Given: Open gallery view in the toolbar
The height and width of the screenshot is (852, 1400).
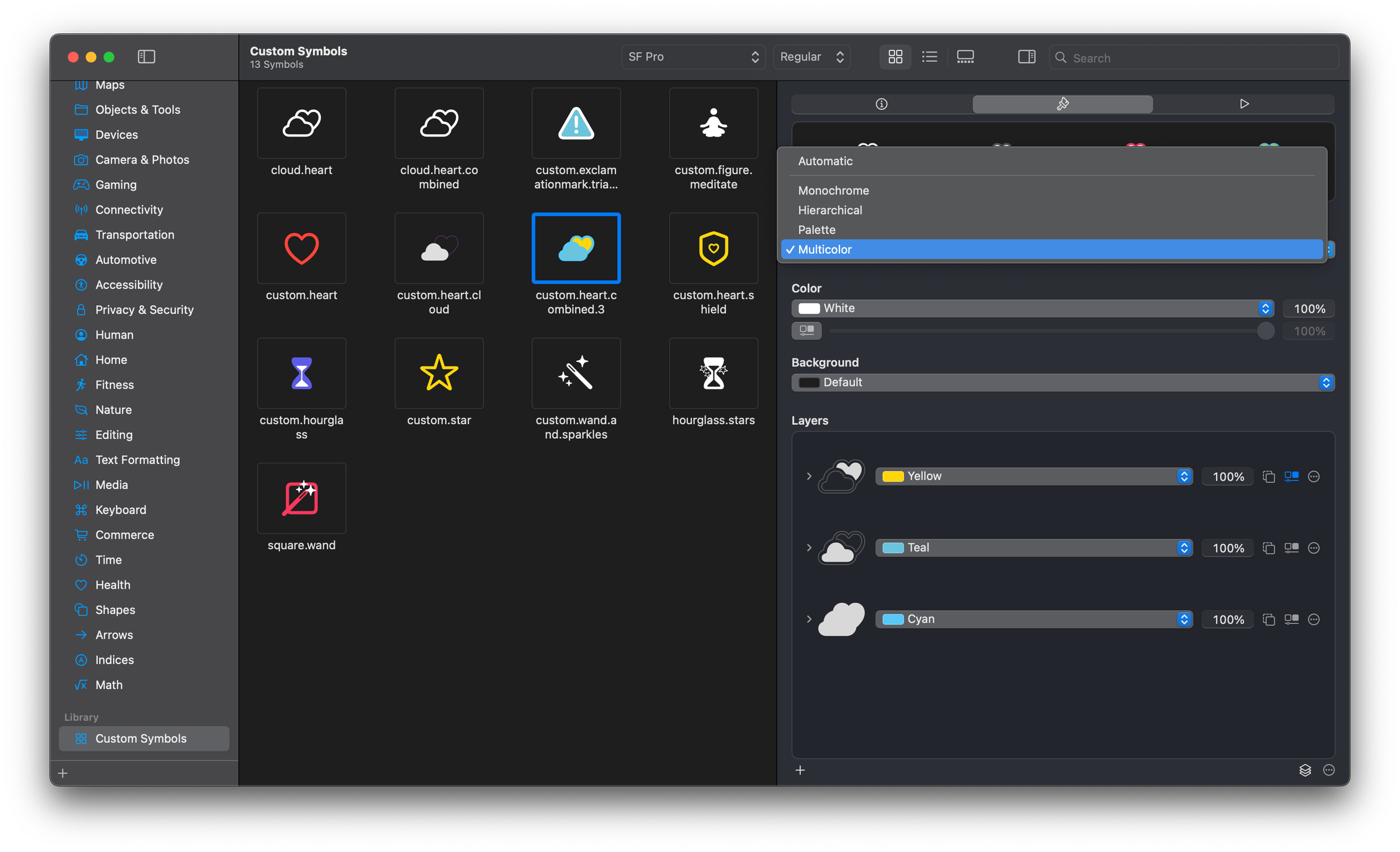Looking at the screenshot, I should [965, 57].
